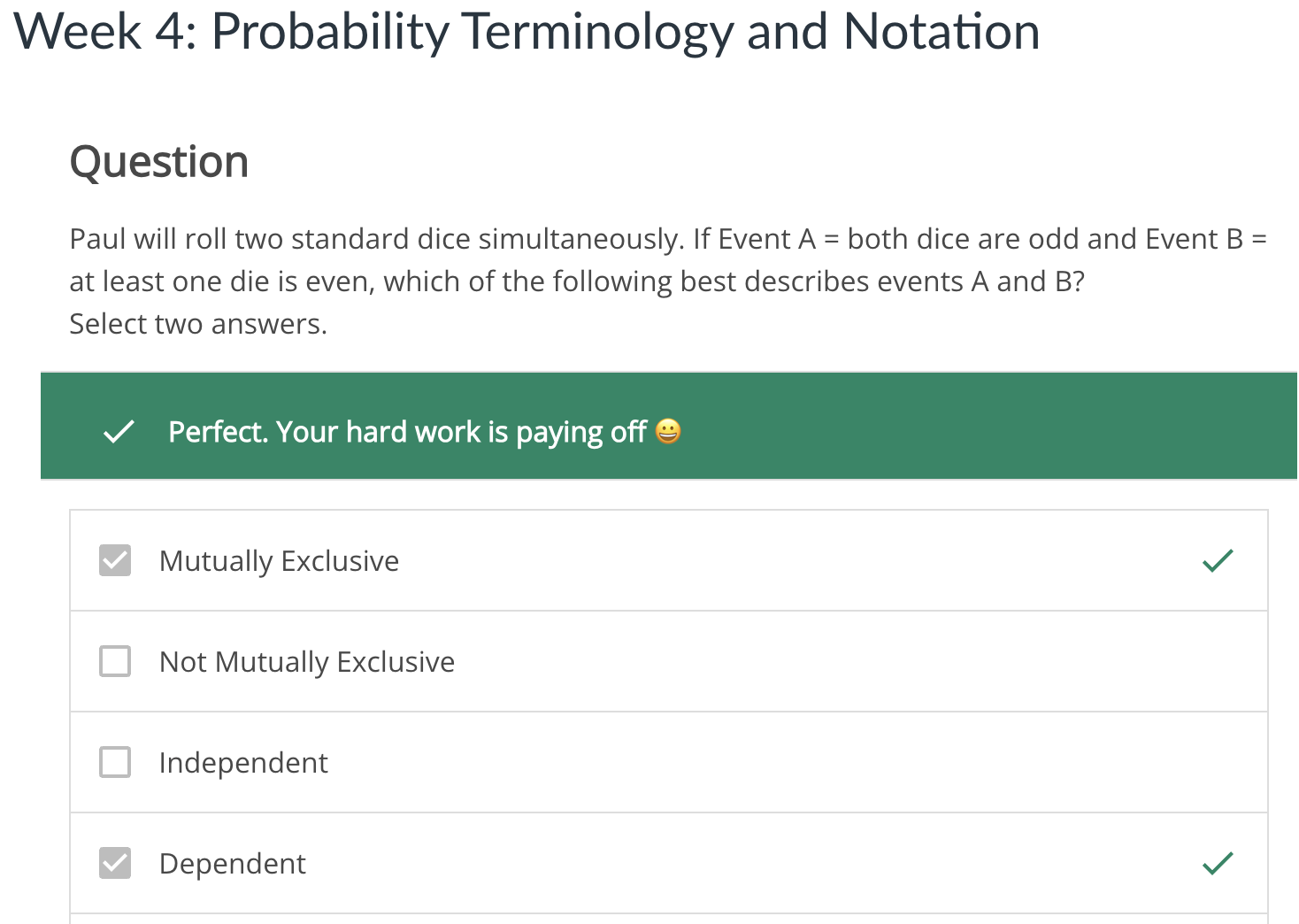Click green correct checkmark beside Mutually Exclusive

pyautogui.click(x=1218, y=560)
